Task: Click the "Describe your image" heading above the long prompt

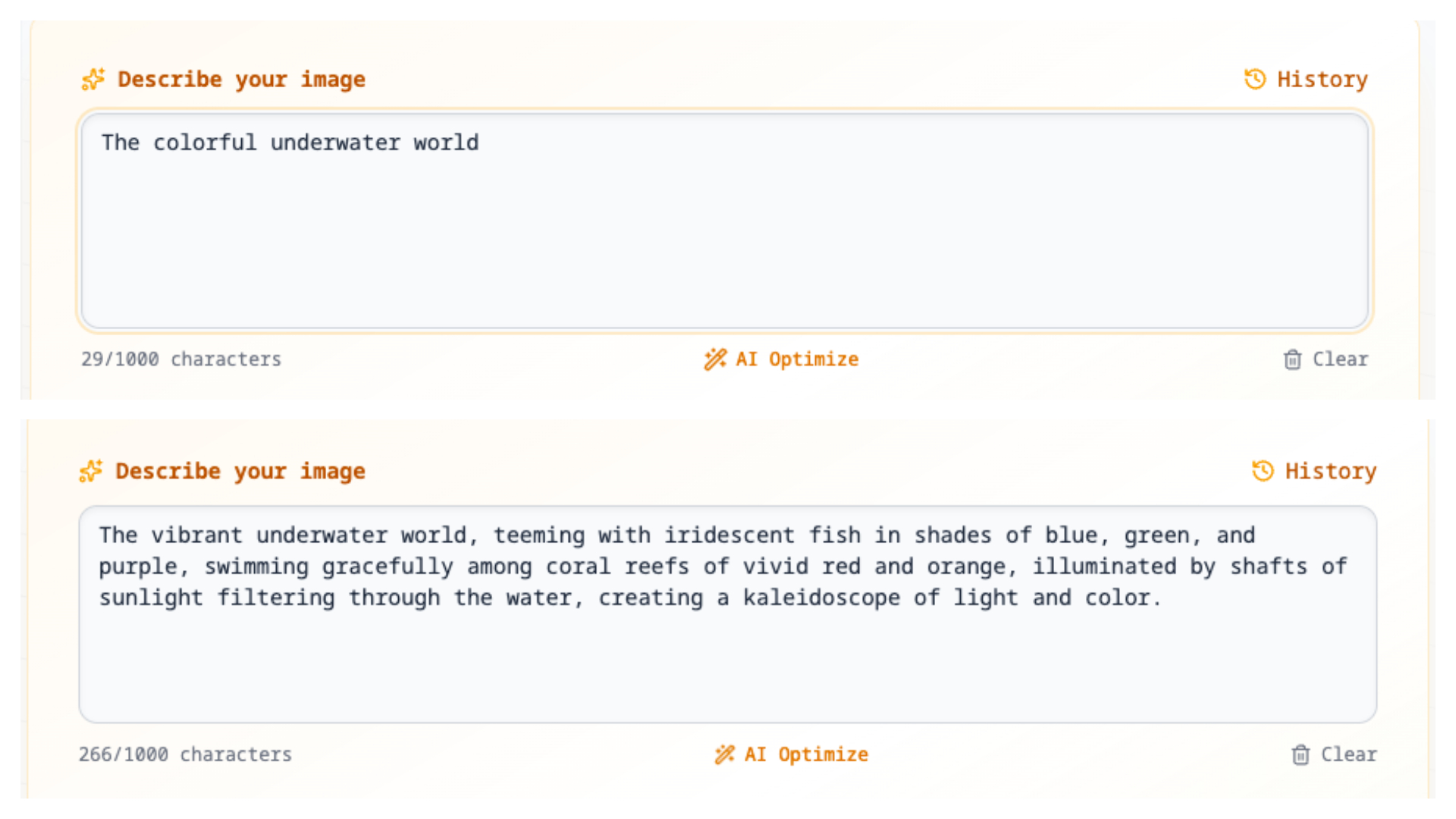Action: point(240,471)
